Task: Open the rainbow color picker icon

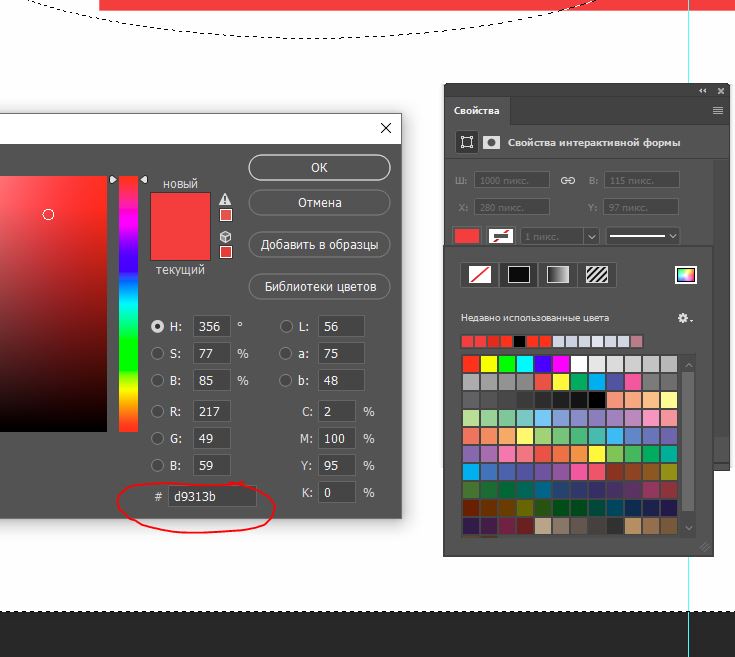Action: click(686, 275)
